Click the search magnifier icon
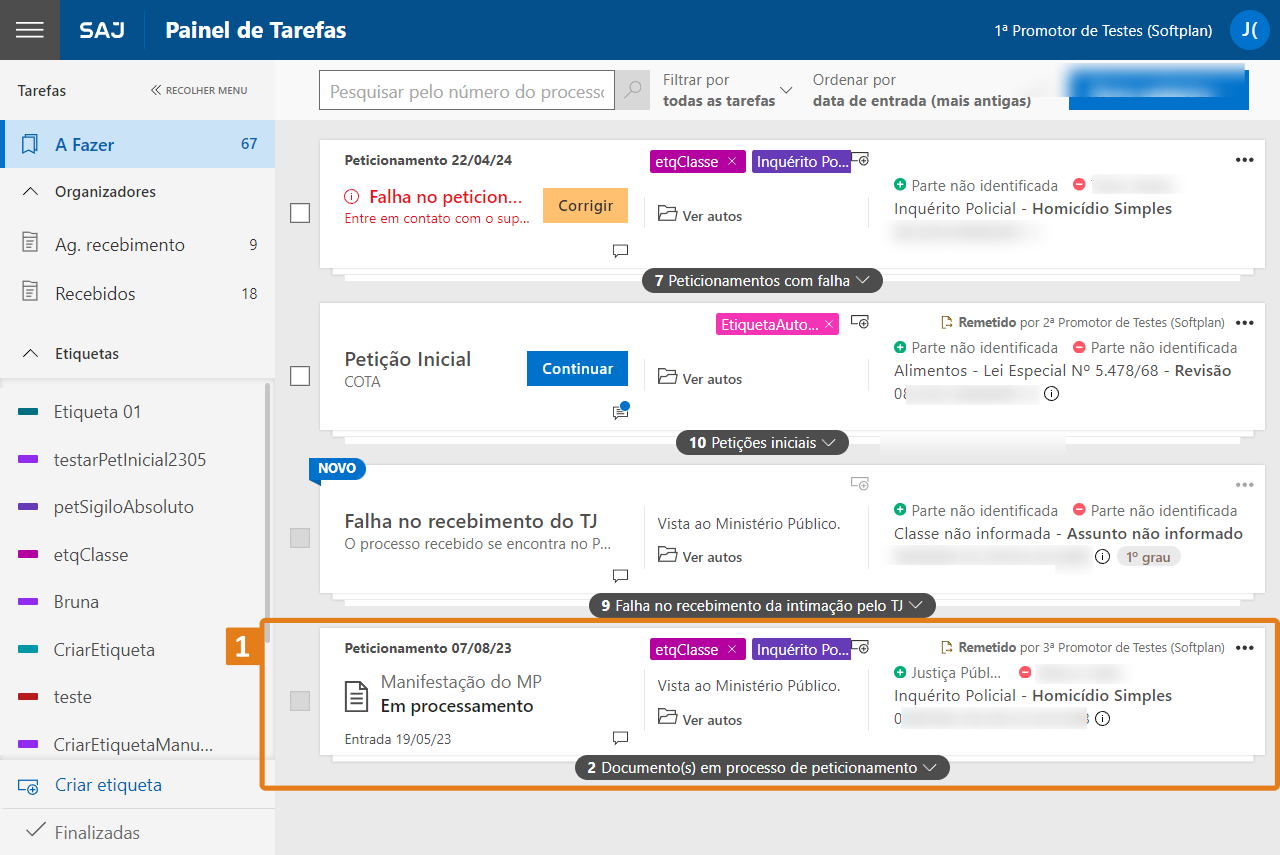The height and width of the screenshot is (855, 1280). point(632,91)
